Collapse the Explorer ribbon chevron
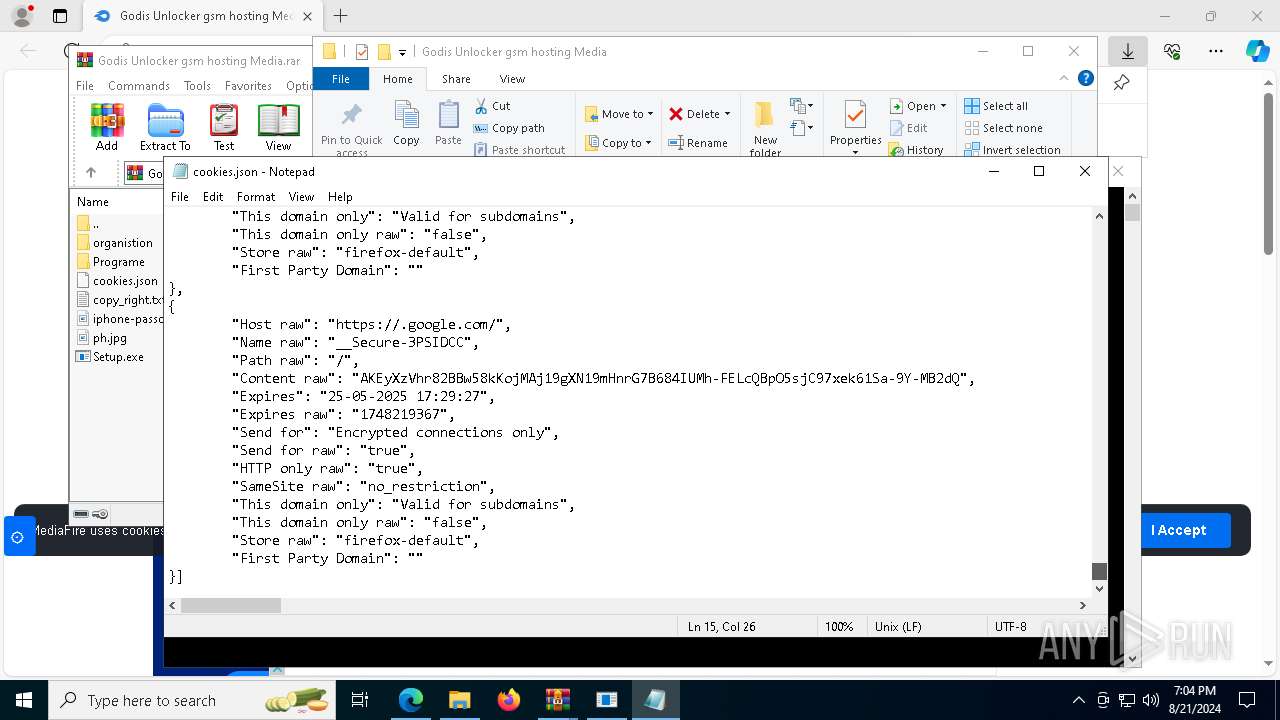Viewport: 1280px width, 720px height. [x=1064, y=78]
